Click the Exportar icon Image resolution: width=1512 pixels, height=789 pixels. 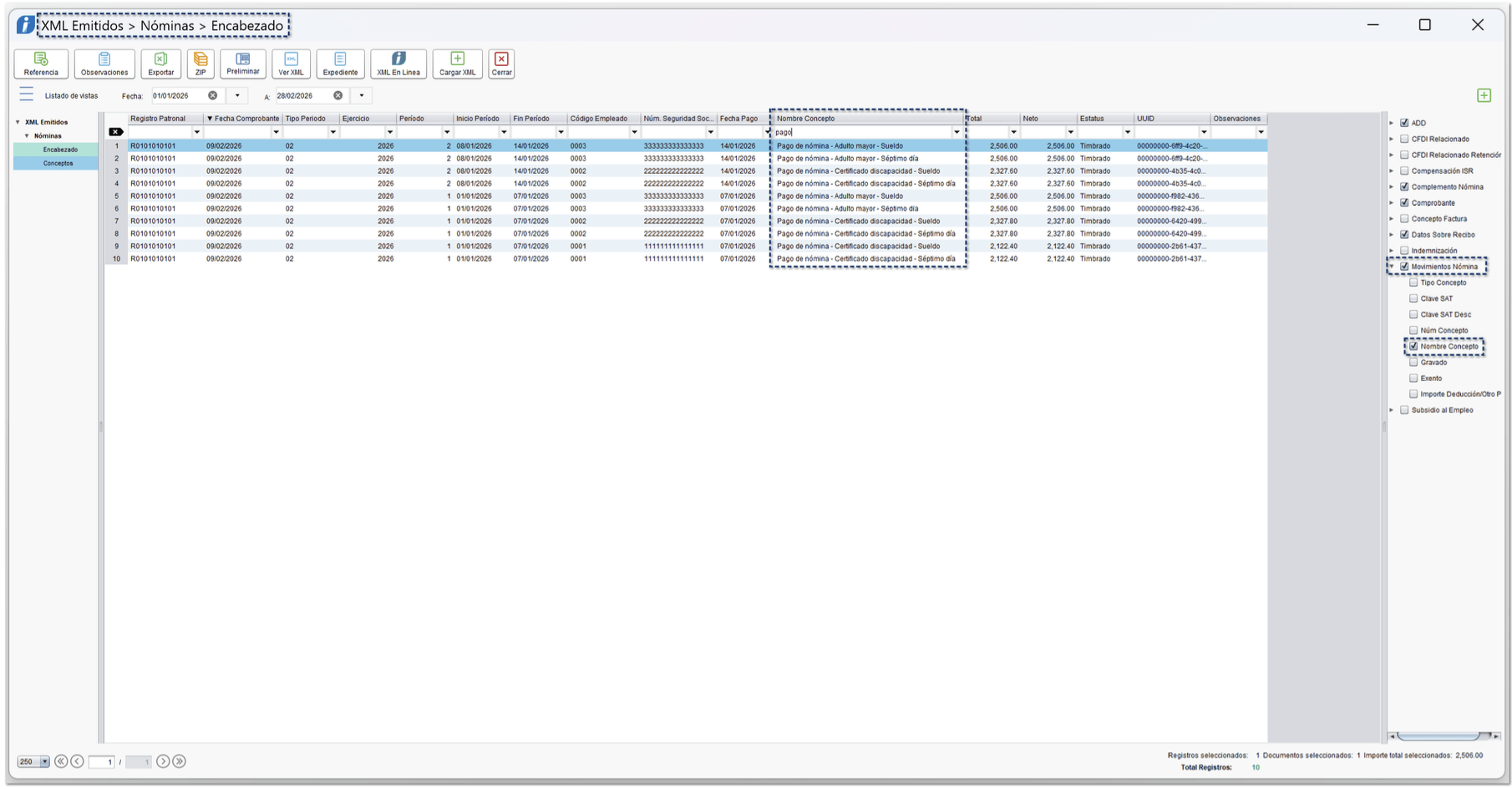pyautogui.click(x=161, y=64)
